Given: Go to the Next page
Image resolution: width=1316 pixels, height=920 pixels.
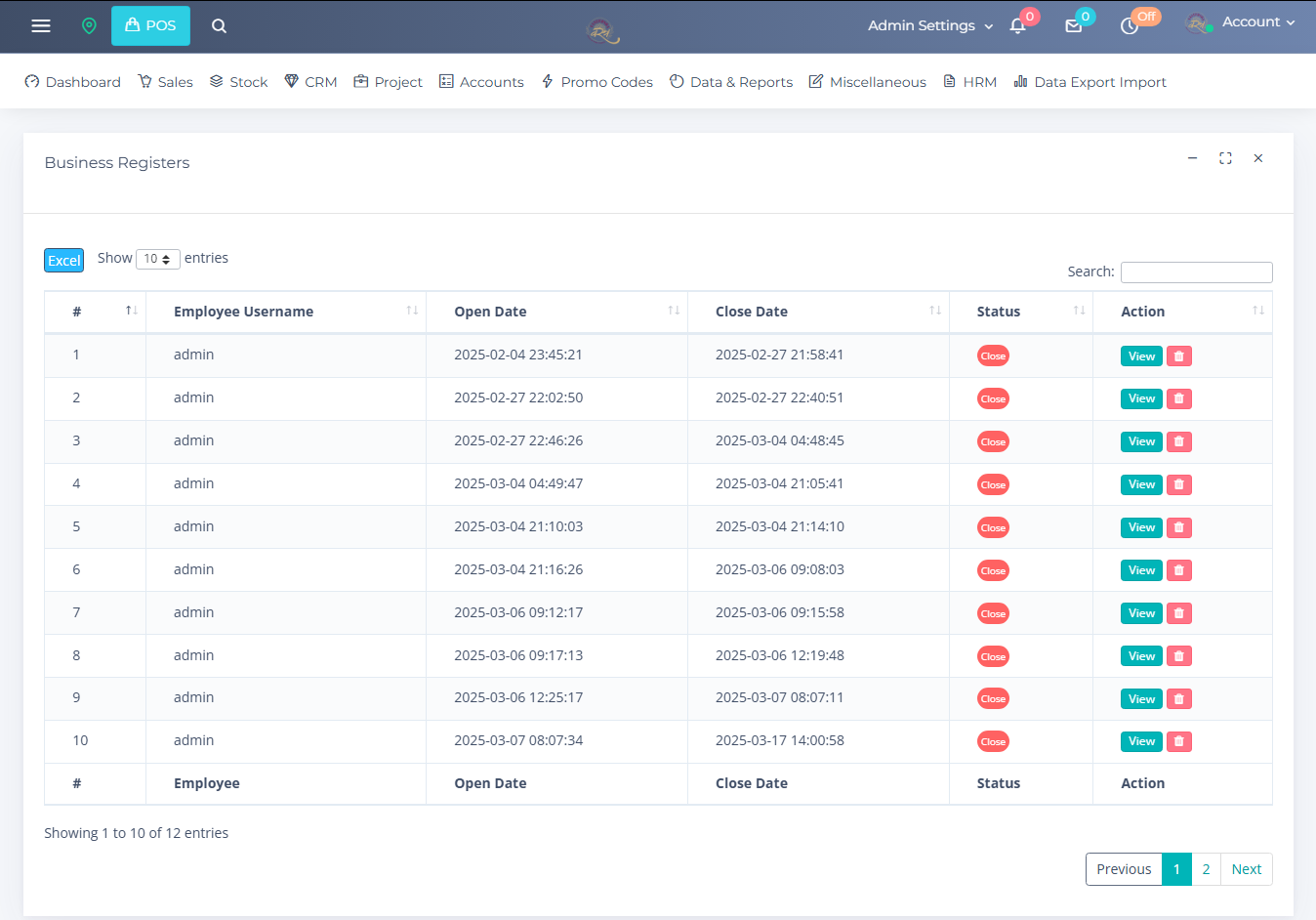Looking at the screenshot, I should point(1247,869).
